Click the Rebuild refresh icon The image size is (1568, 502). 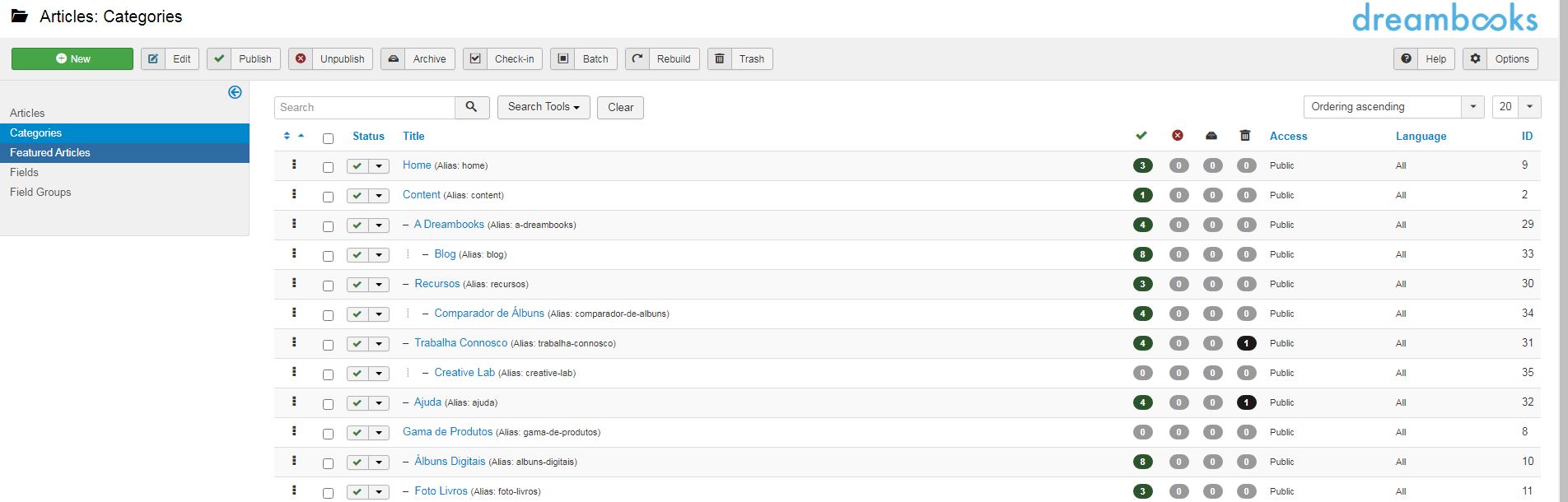[x=637, y=59]
